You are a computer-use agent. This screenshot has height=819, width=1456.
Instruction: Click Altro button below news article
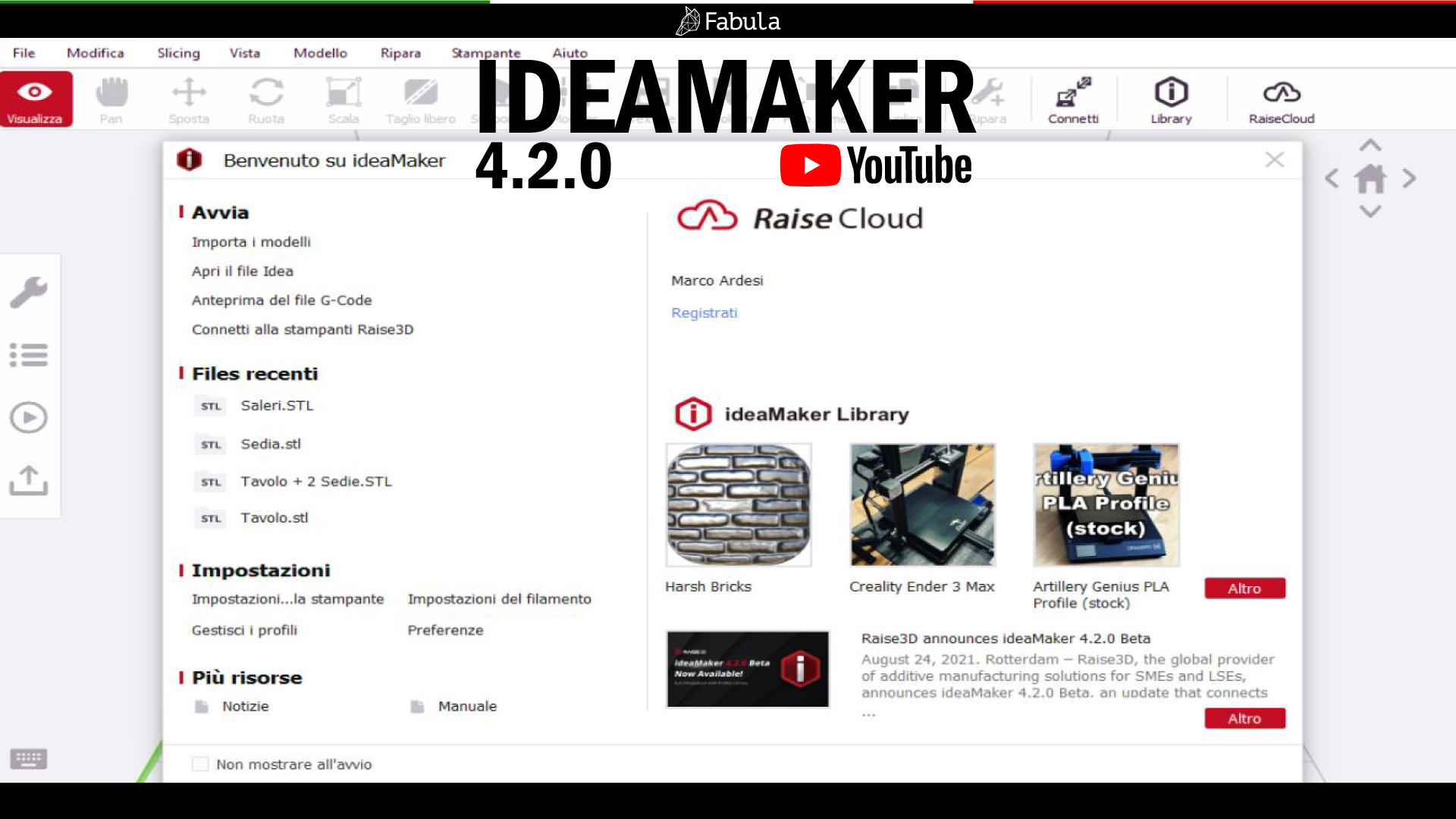pos(1244,718)
